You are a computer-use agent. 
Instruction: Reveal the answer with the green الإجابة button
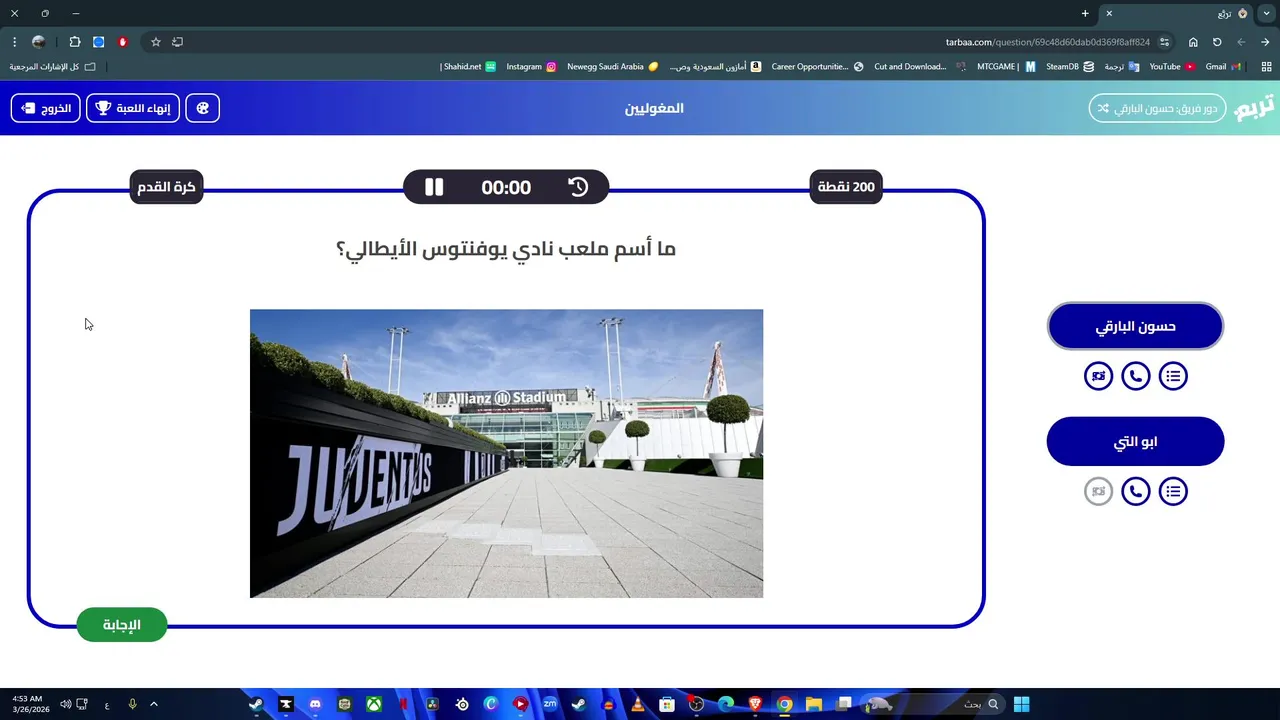[x=122, y=625]
